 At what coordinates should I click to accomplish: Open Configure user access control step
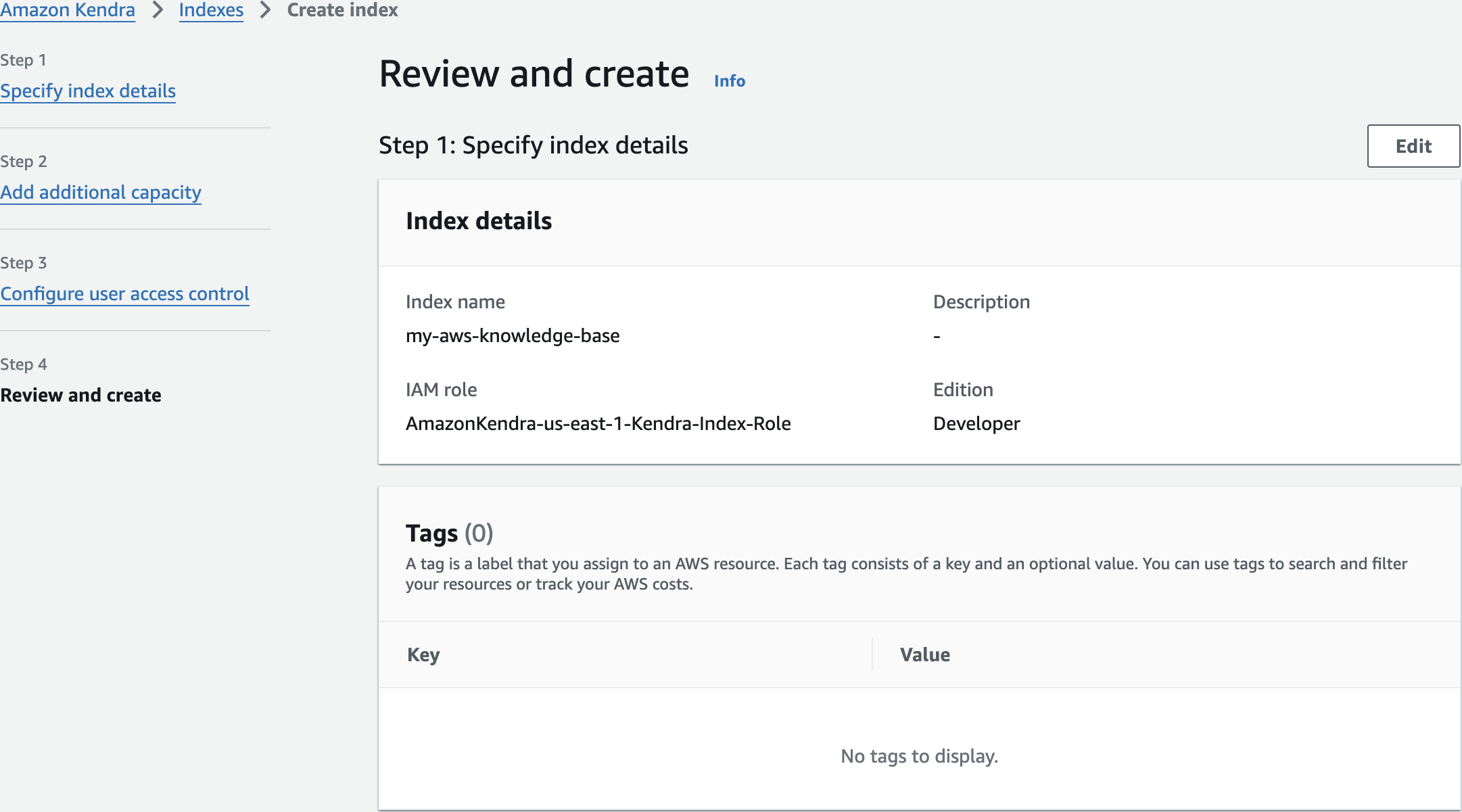pyautogui.click(x=124, y=293)
